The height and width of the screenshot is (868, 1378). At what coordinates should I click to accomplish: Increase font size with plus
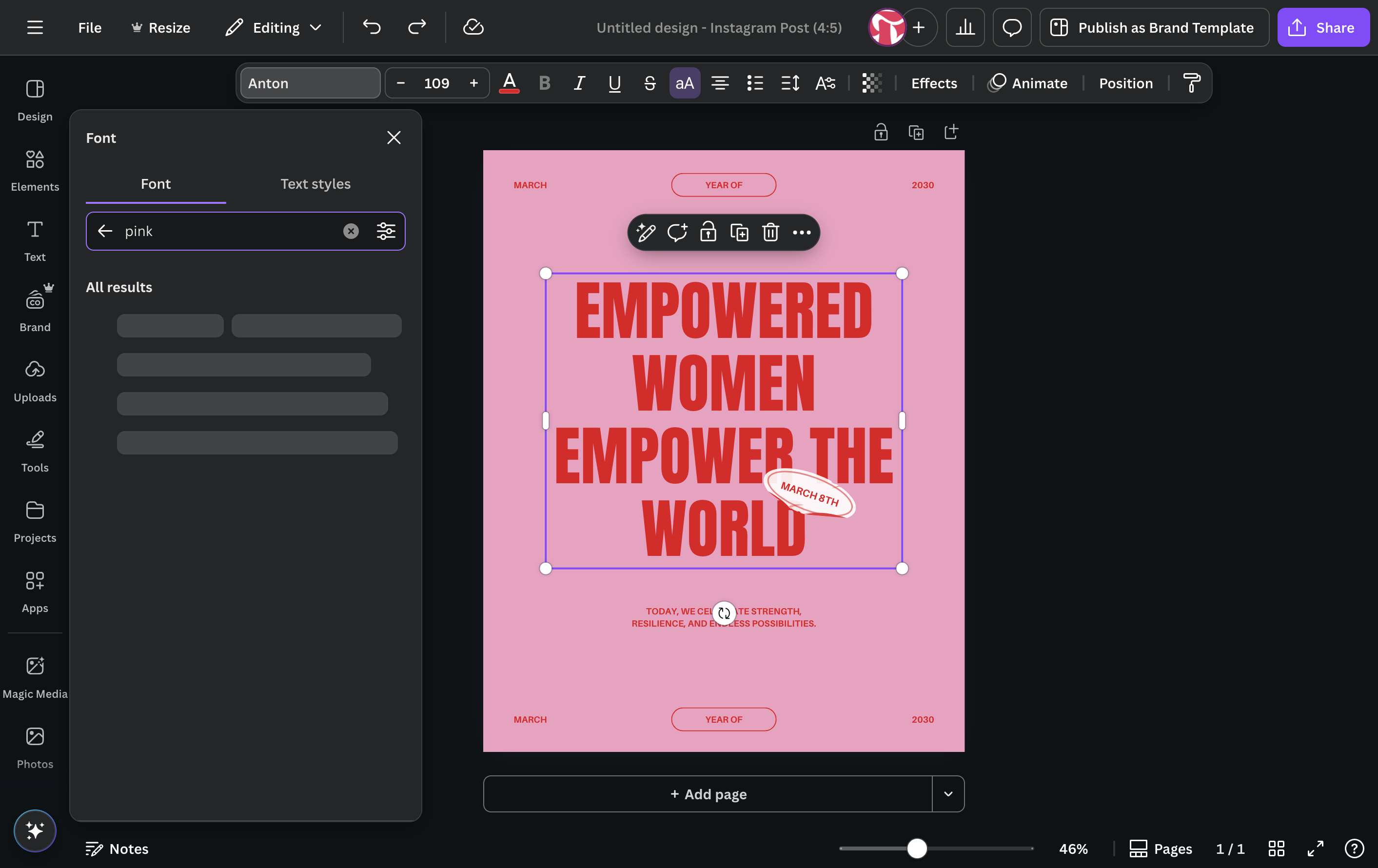474,83
